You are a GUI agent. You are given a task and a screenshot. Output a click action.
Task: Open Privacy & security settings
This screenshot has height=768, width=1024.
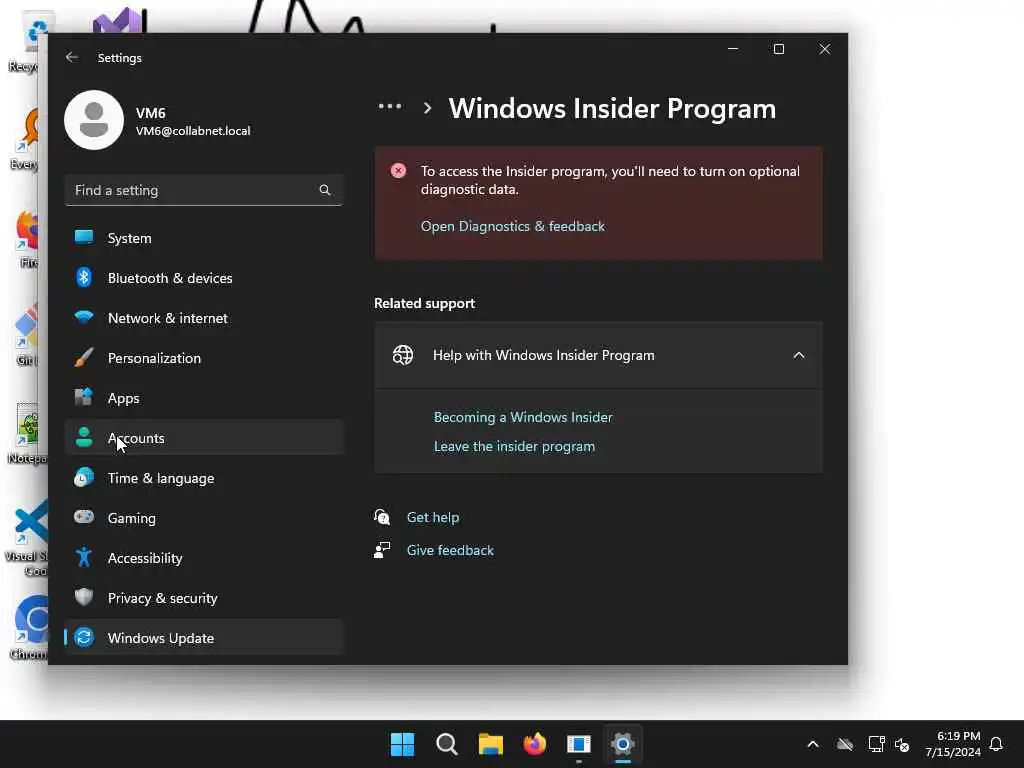click(204, 598)
